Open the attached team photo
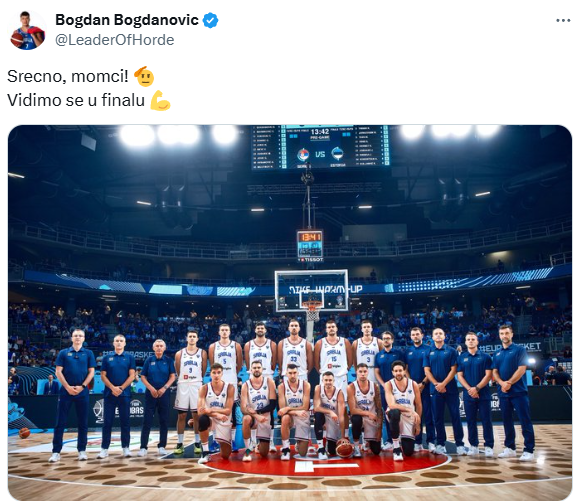 [290, 313]
